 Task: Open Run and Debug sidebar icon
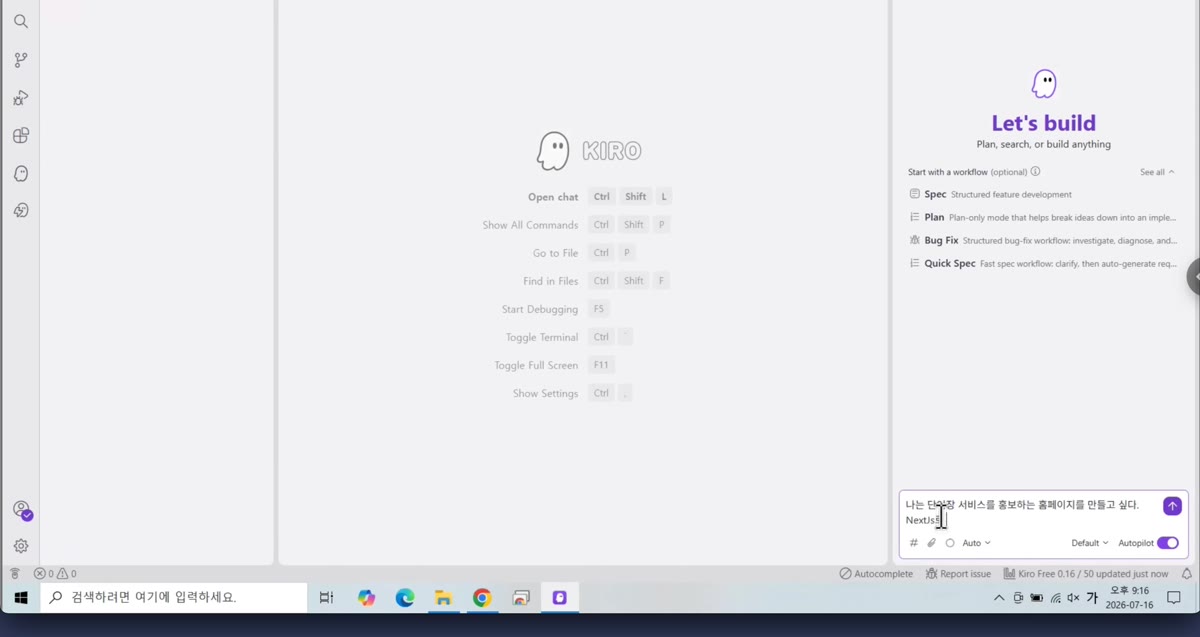[21, 98]
